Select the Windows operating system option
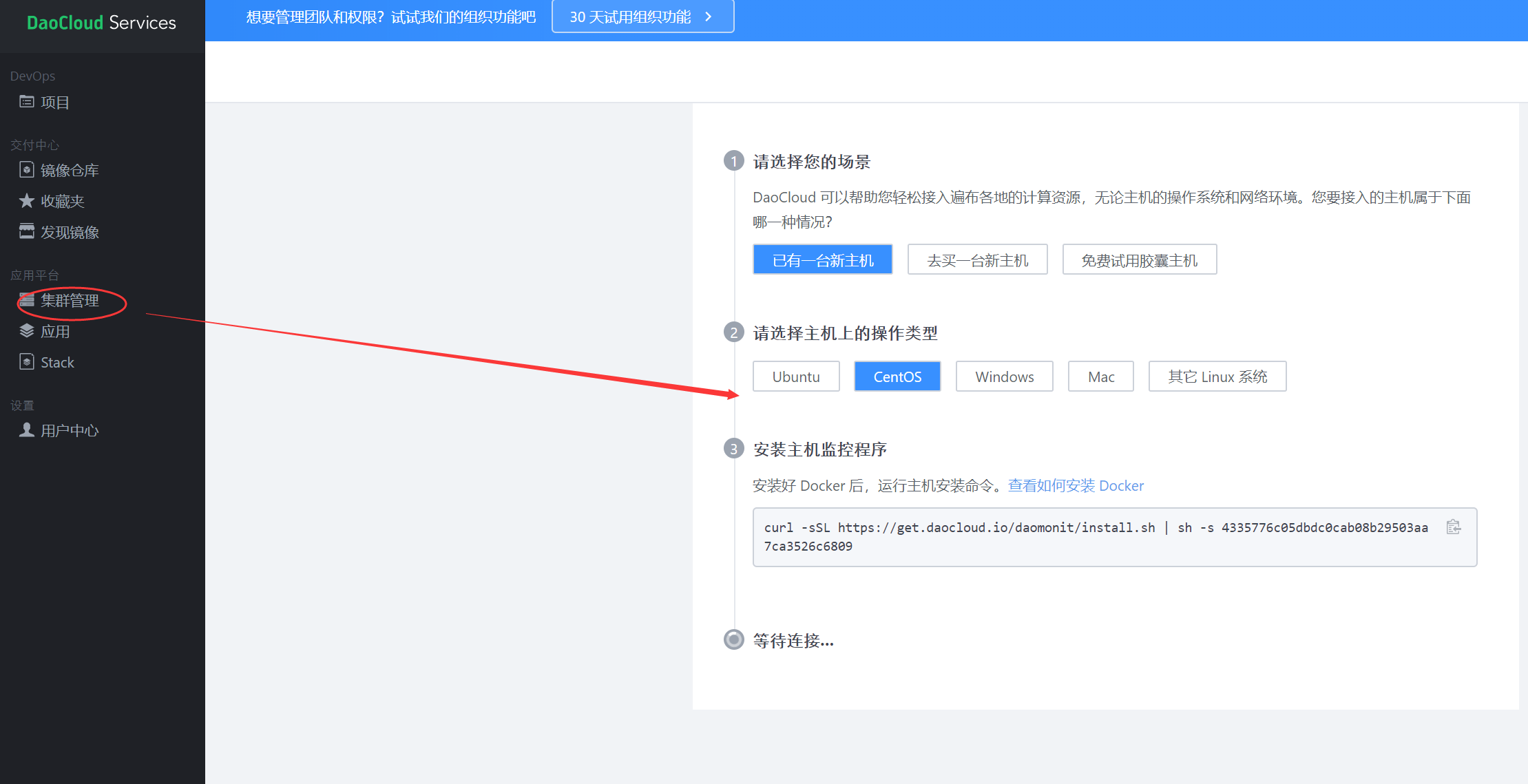Viewport: 1528px width, 784px height. [1004, 377]
